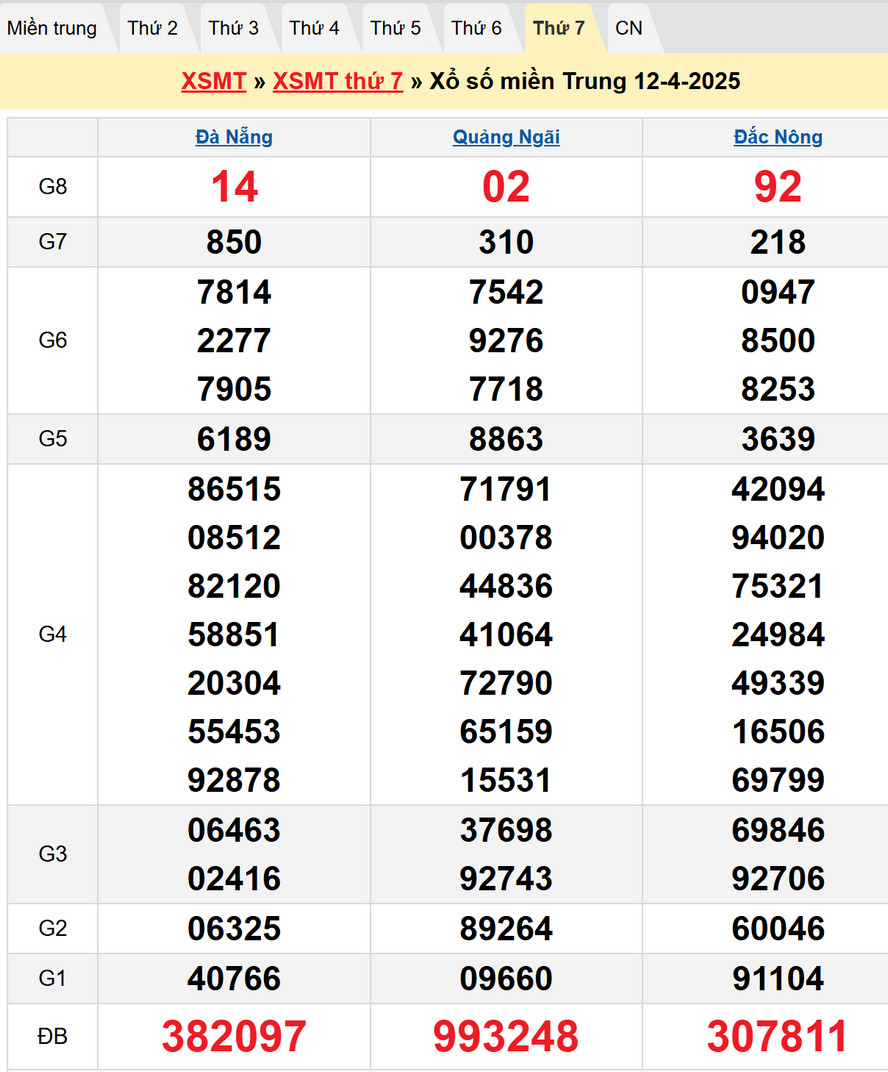Click the Đắc Nông special prize 307811
The image size is (888, 1072).
point(778,1037)
